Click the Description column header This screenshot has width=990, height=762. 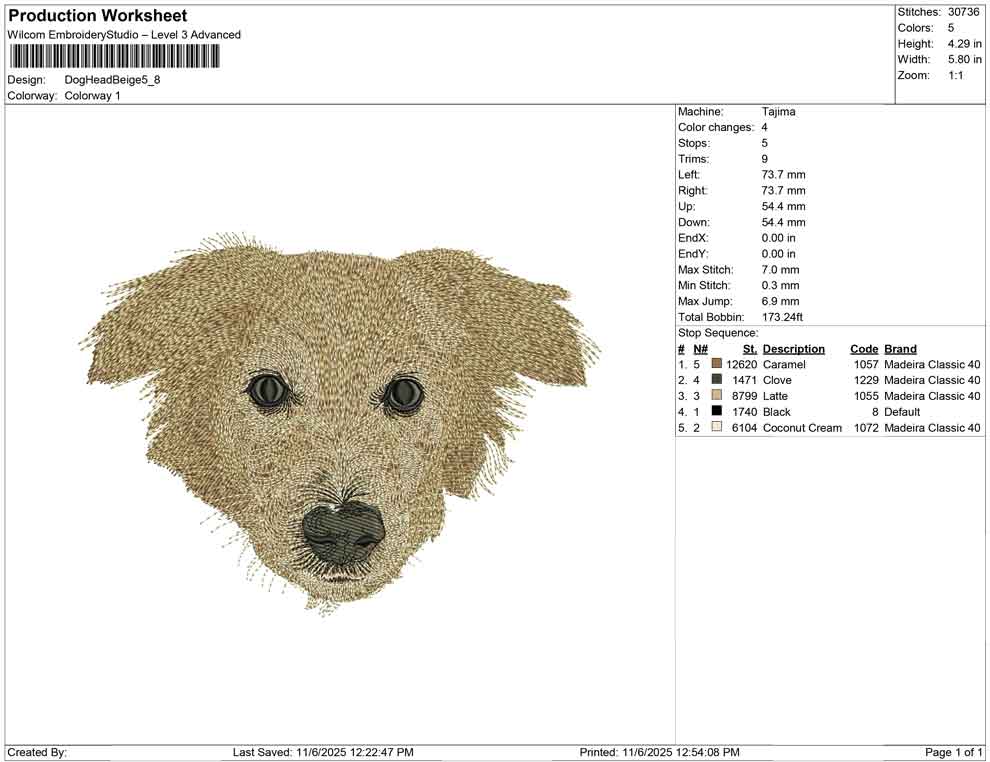[x=794, y=348]
